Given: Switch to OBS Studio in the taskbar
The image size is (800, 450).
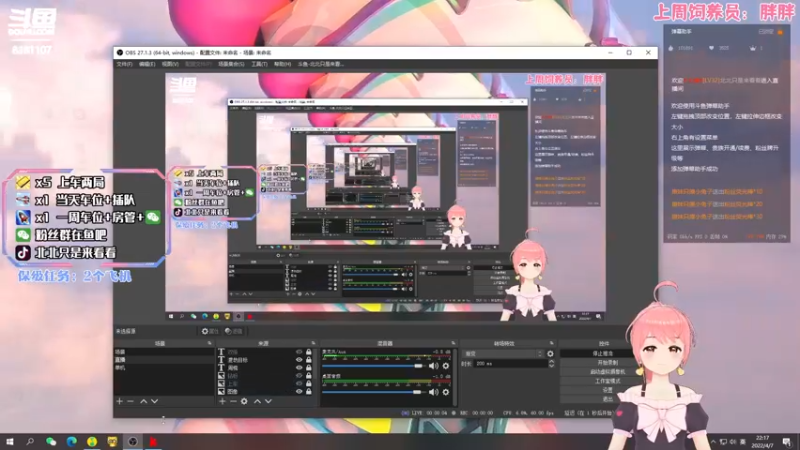Looking at the screenshot, I should click(133, 441).
